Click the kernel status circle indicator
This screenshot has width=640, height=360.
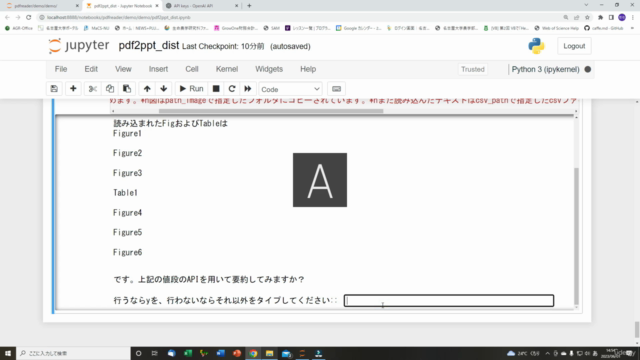click(588, 69)
